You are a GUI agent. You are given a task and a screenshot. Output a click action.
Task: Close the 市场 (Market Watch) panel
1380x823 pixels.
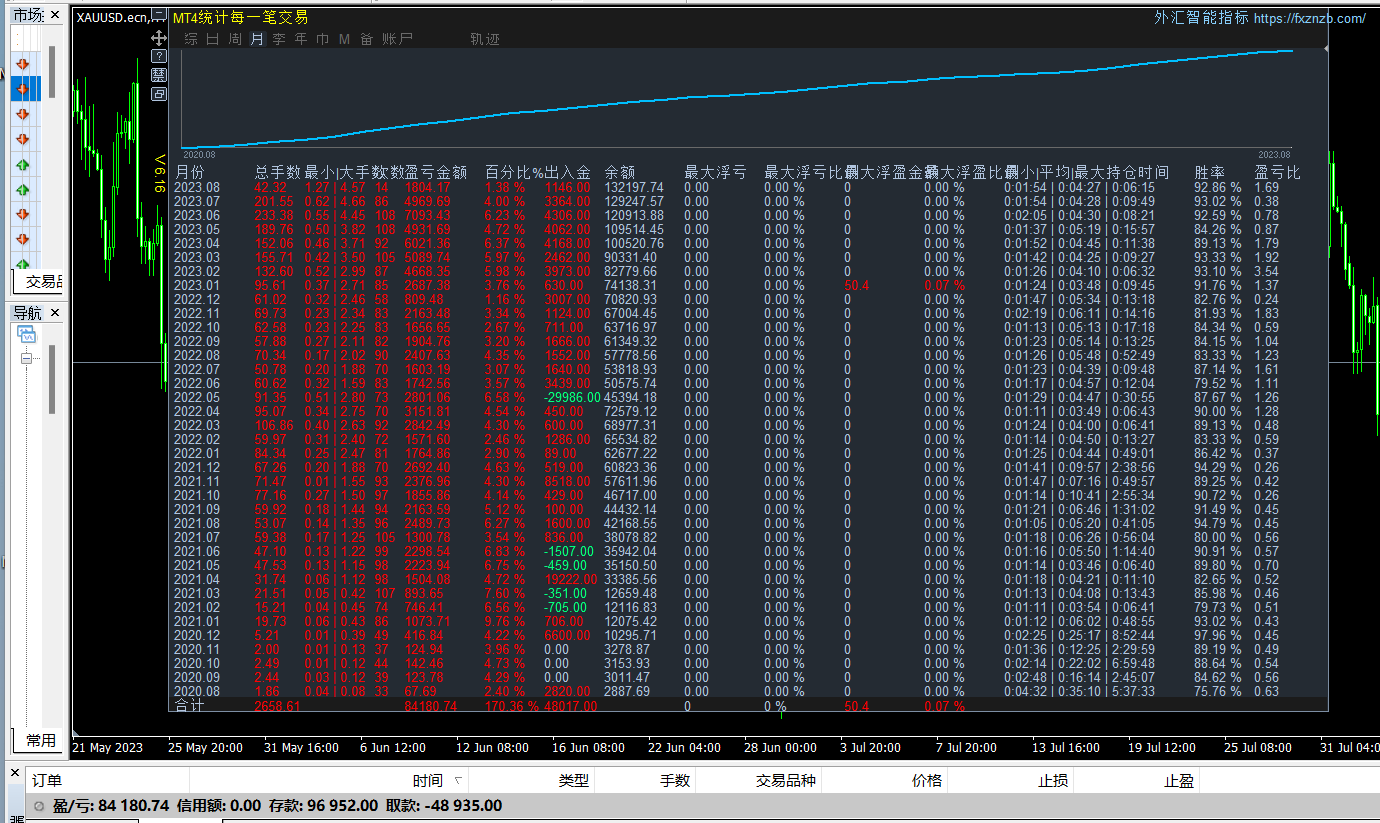(55, 15)
